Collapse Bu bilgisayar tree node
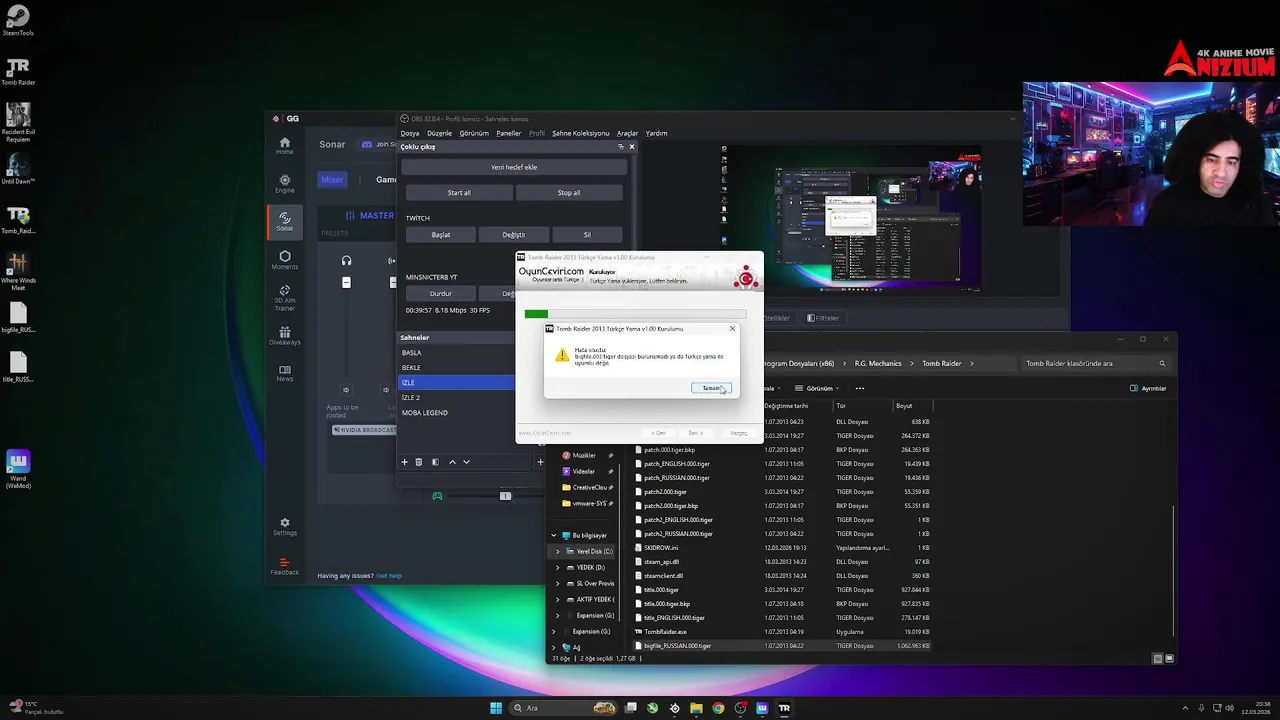Image resolution: width=1280 pixels, height=720 pixels. point(553,536)
